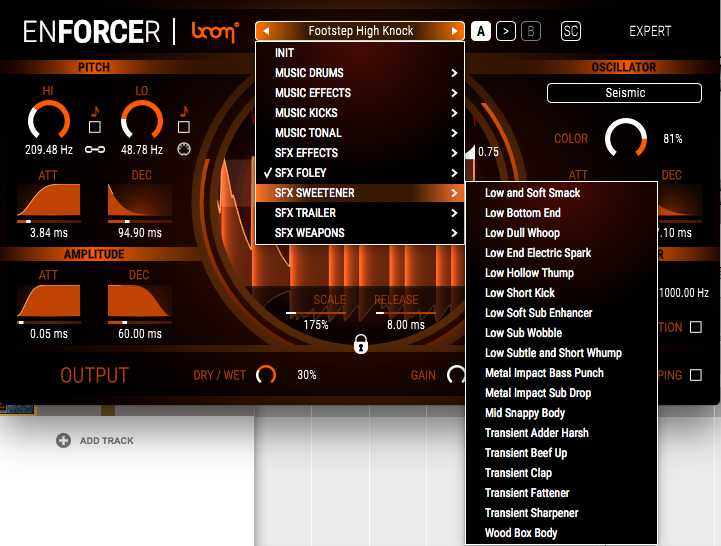The height and width of the screenshot is (546, 721).
Task: Click the note icon above LO checkbox
Action: (184, 112)
